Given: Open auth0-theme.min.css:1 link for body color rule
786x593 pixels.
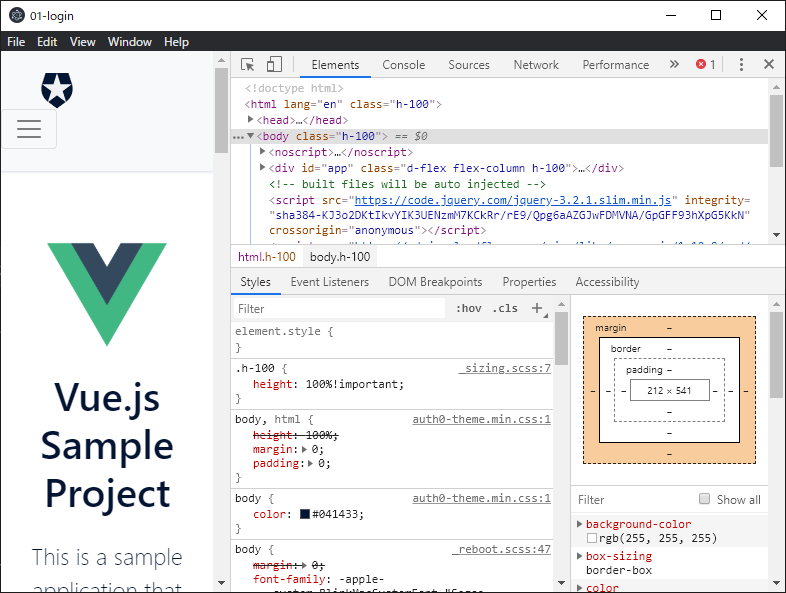Looking at the screenshot, I should pos(481,498).
